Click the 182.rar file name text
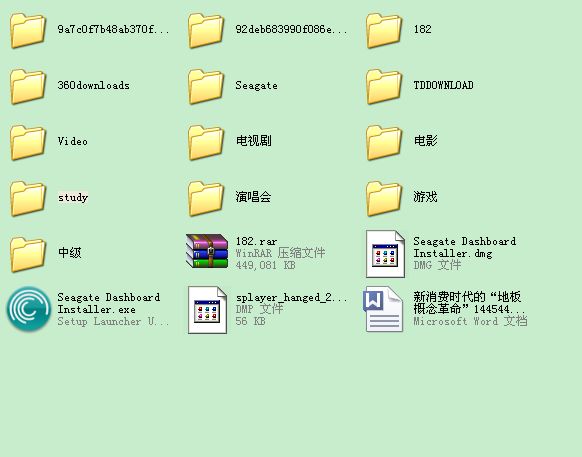Image resolution: width=582 pixels, height=457 pixels. coord(256,241)
